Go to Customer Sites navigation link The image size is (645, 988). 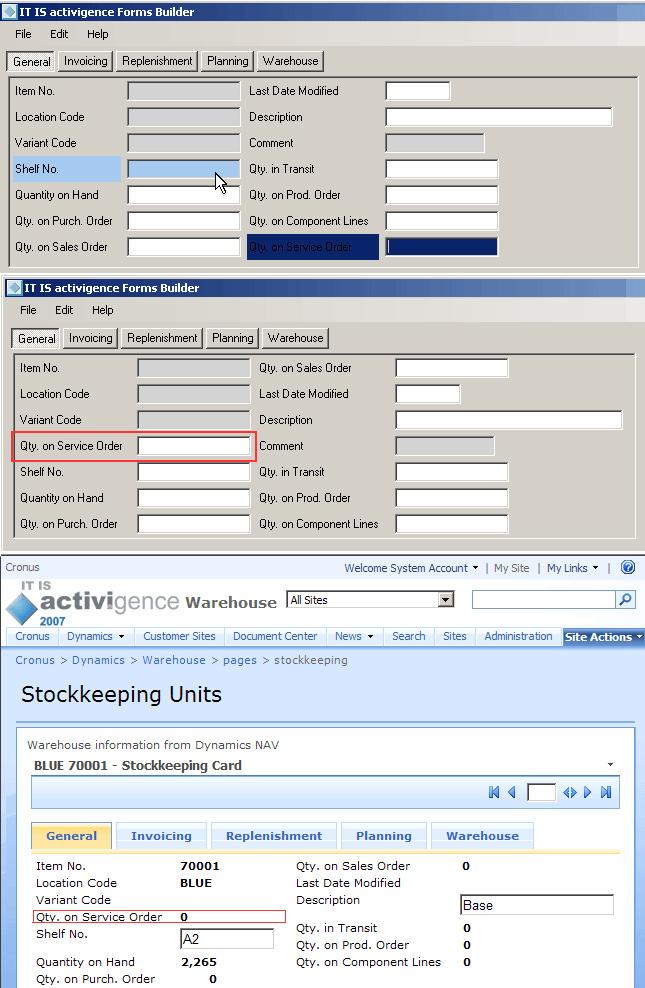point(180,636)
